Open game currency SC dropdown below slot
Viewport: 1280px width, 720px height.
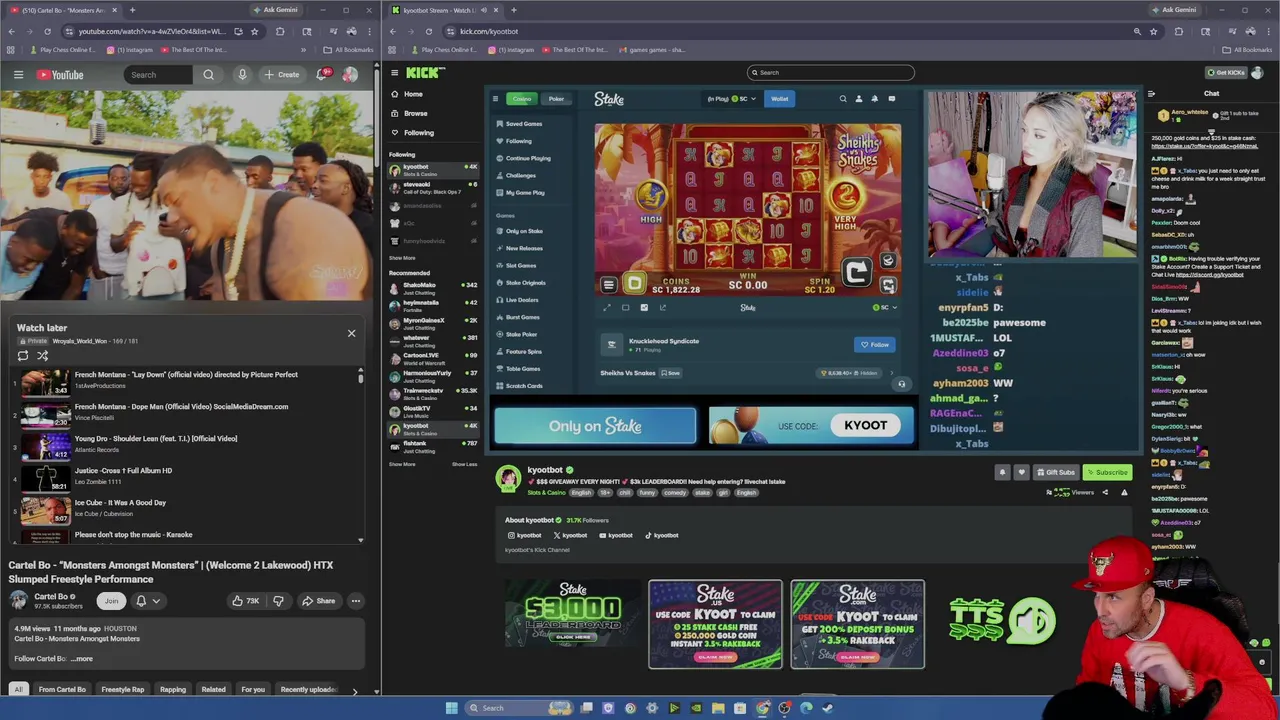(x=883, y=308)
